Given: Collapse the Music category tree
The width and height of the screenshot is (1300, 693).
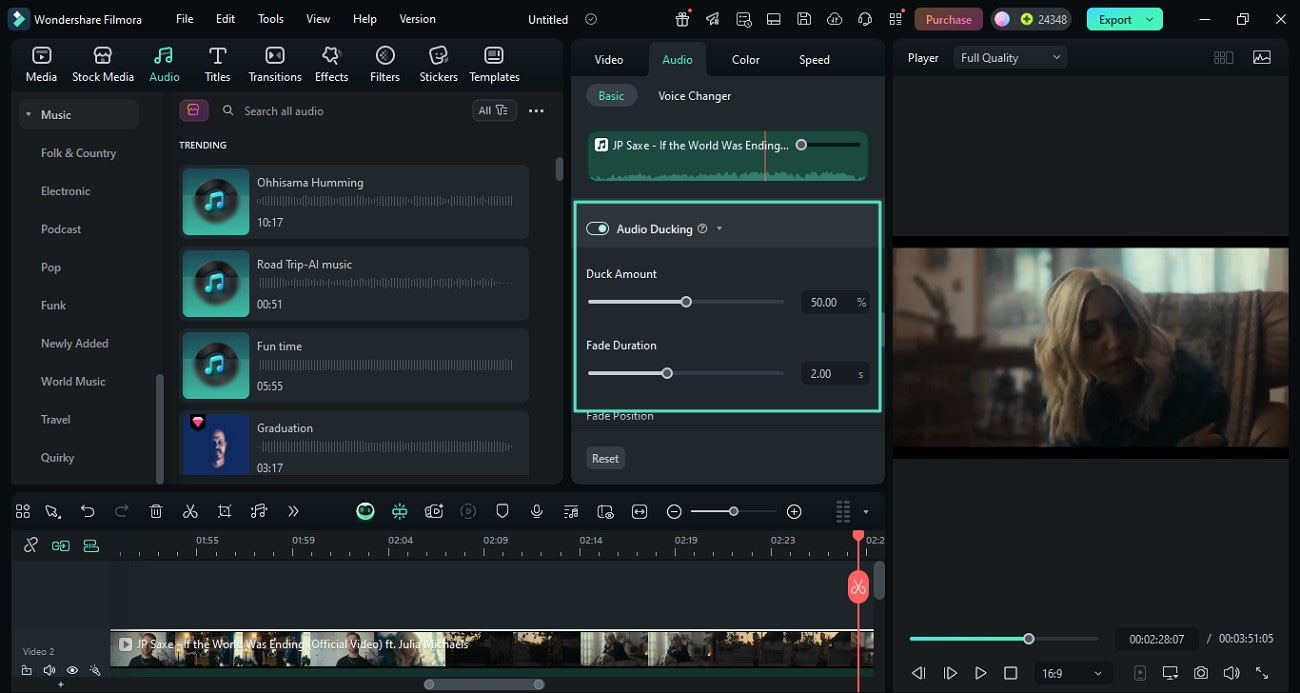Looking at the screenshot, I should coord(29,115).
